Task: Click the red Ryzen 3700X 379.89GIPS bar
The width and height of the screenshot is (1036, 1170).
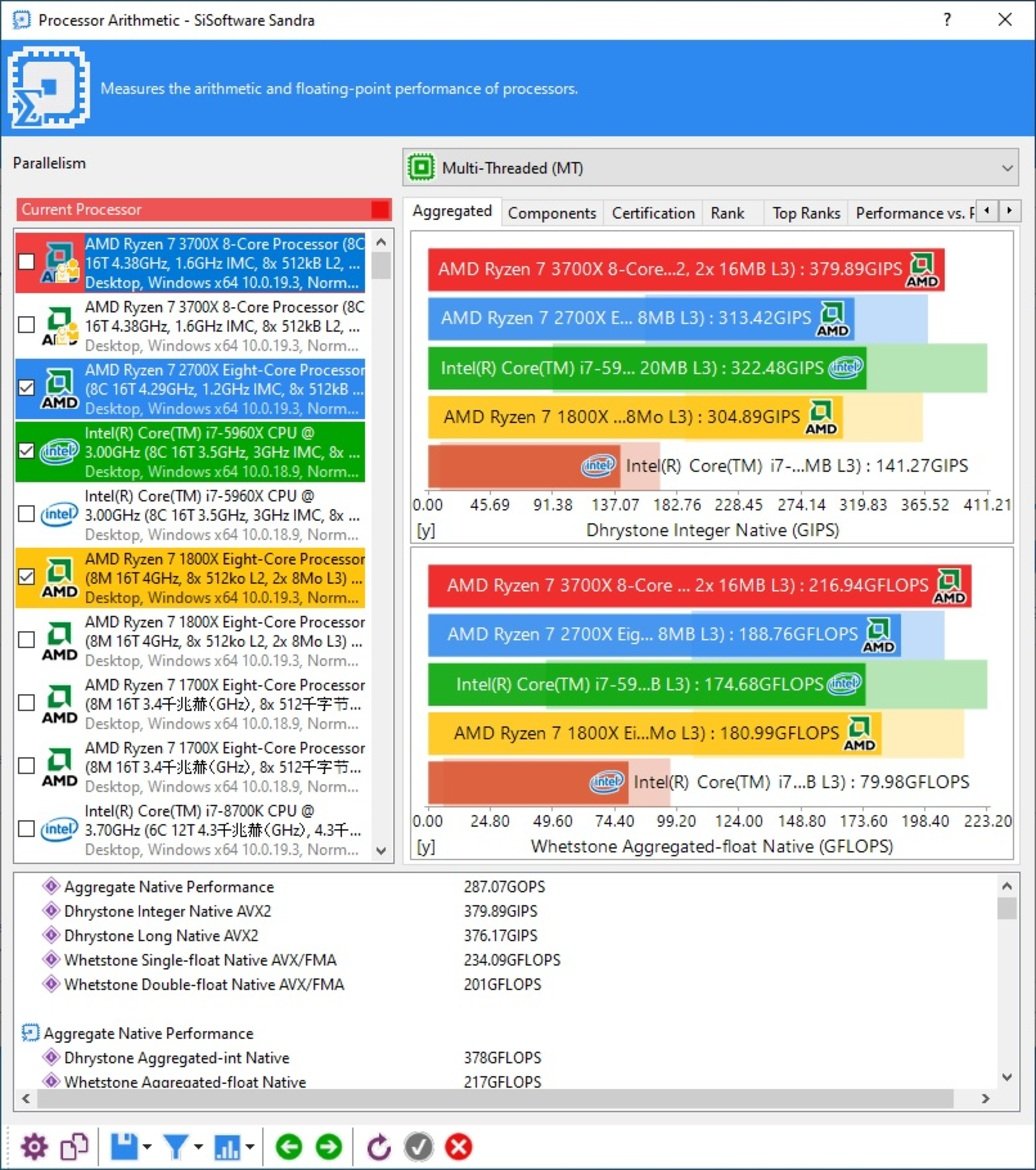Action: click(686, 269)
